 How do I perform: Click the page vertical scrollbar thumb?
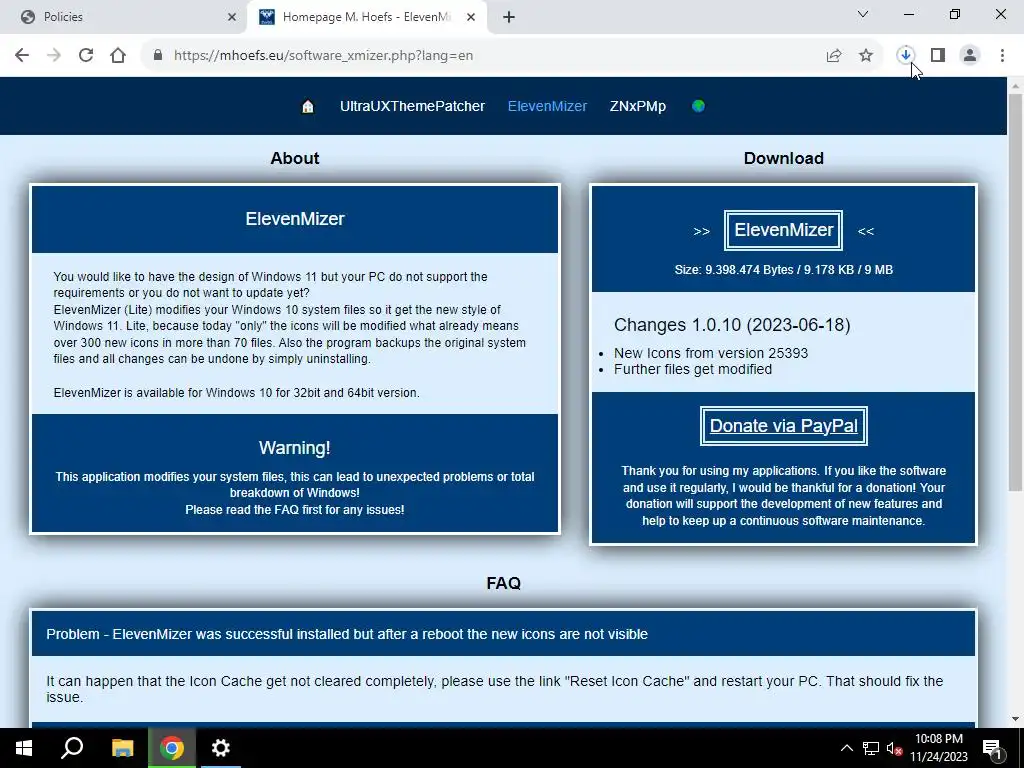tap(1015, 292)
